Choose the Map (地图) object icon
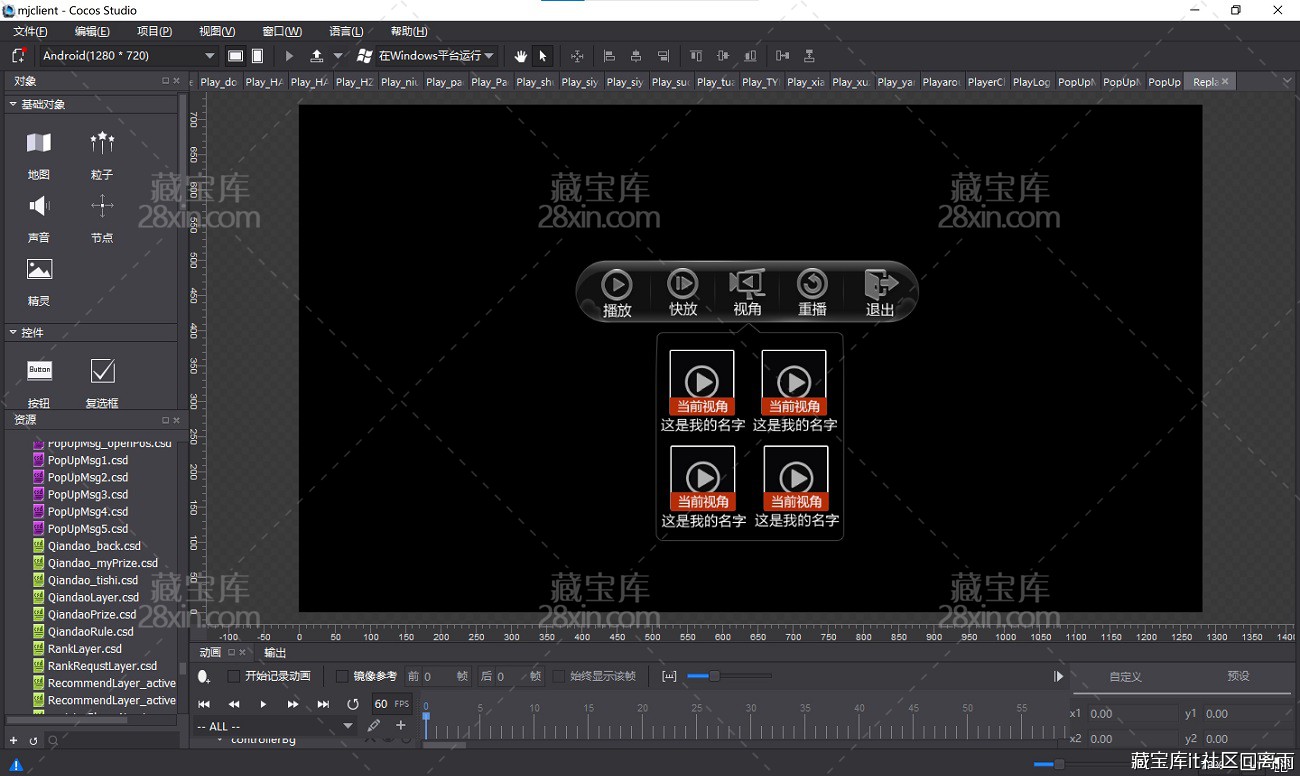 (39, 143)
